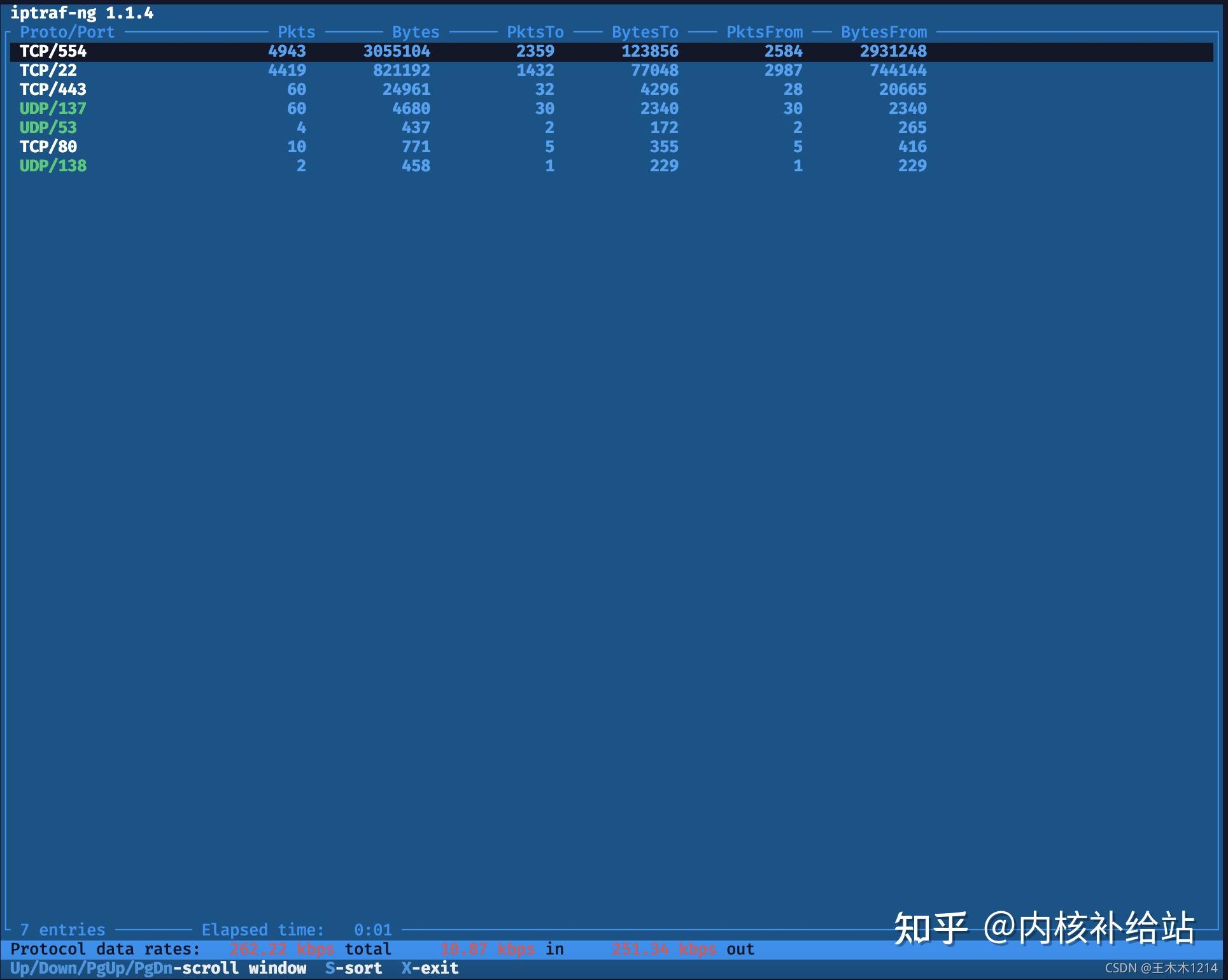This screenshot has height=980, width=1228.
Task: Select the TCP/80 protocol row
Action: 611,147
